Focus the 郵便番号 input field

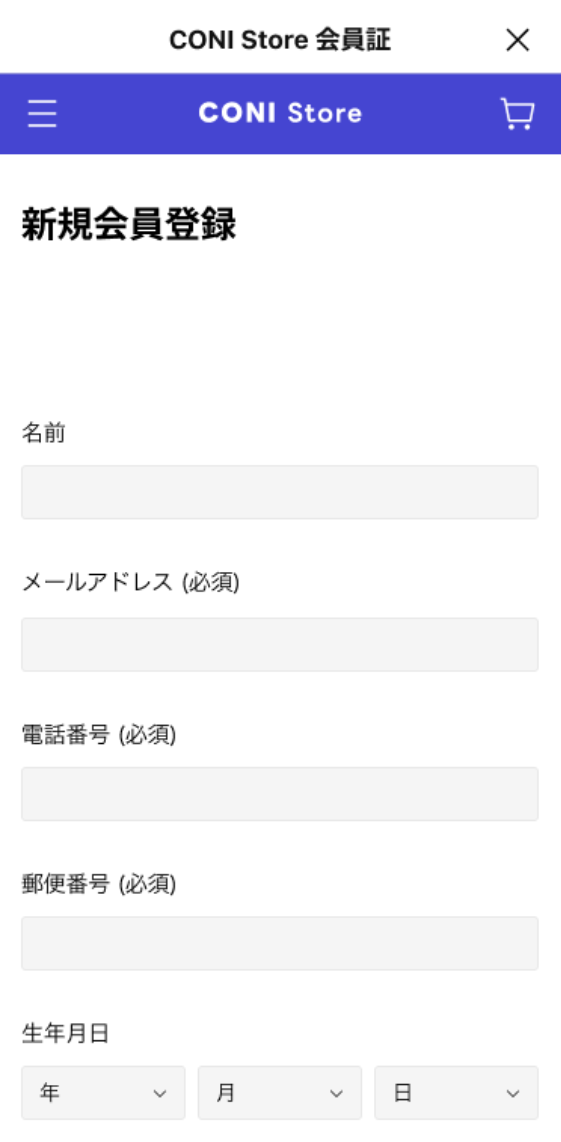280,943
